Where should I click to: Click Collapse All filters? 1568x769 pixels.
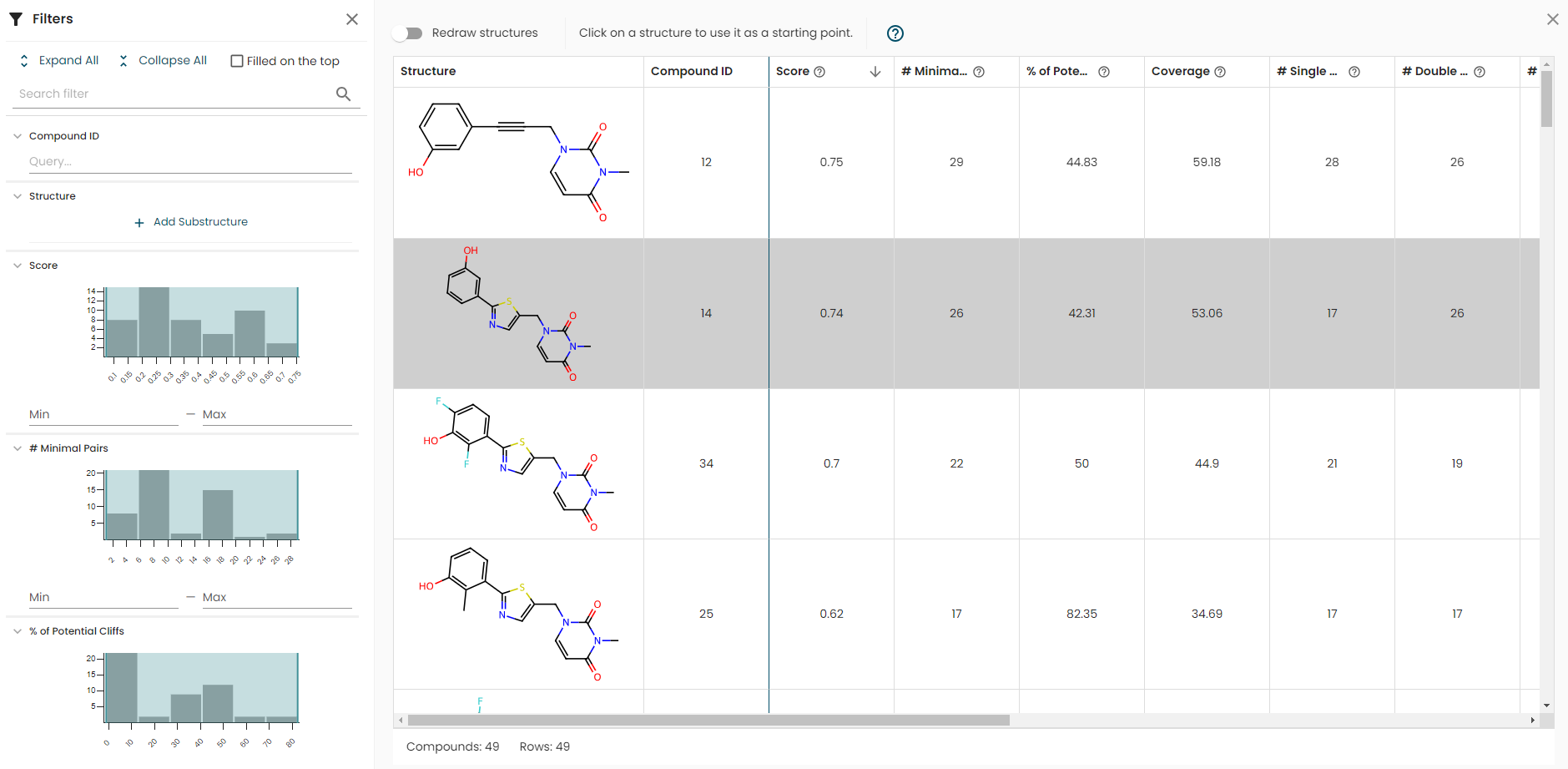point(163,60)
